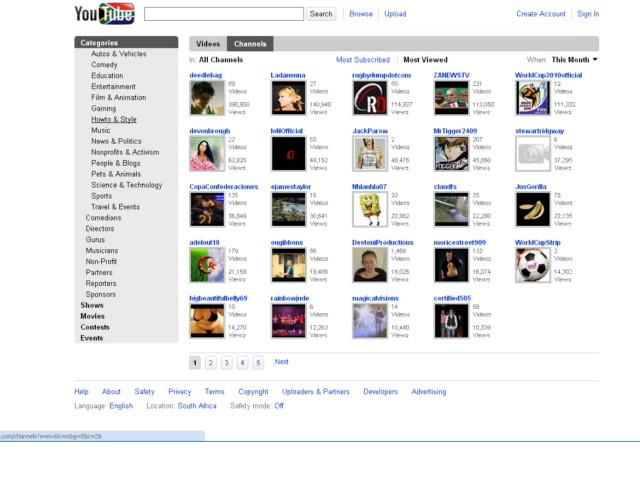This screenshot has width=640, height=480.
Task: Open WorldCupStrip soccer ball thumbnail
Action: click(532, 265)
